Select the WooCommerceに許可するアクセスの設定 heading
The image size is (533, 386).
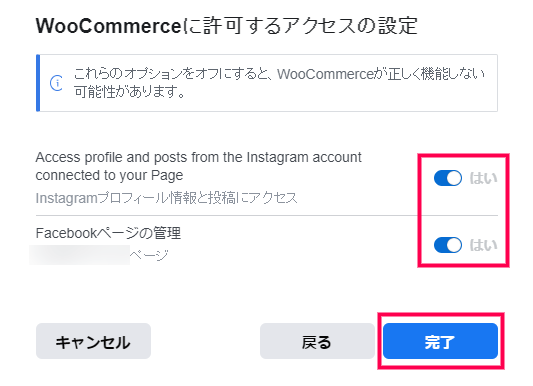pos(227,26)
